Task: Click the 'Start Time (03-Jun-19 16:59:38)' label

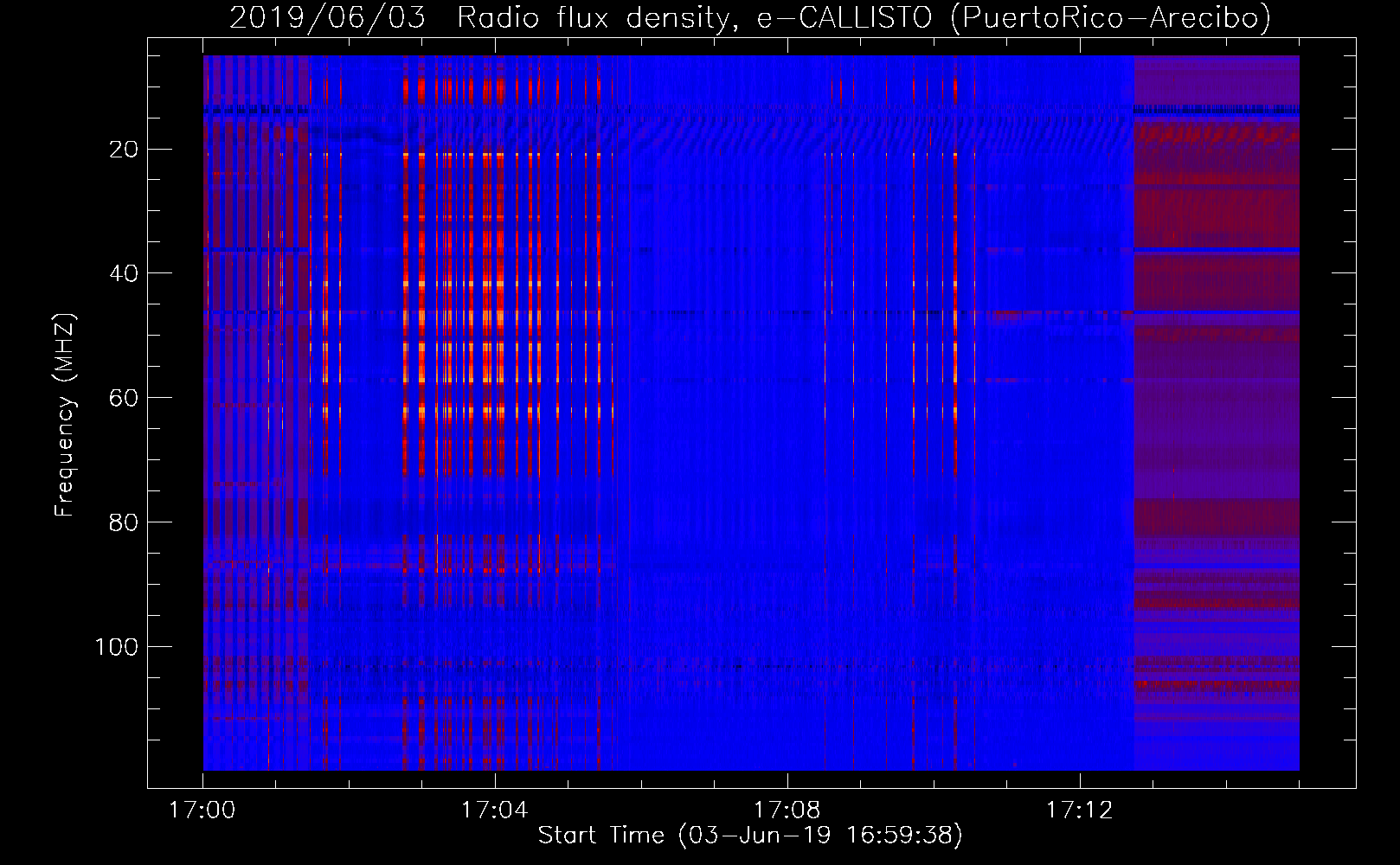Action: point(750,836)
